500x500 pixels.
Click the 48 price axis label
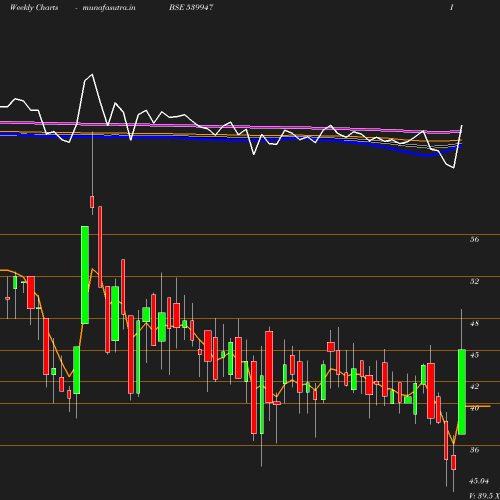pyautogui.click(x=474, y=323)
